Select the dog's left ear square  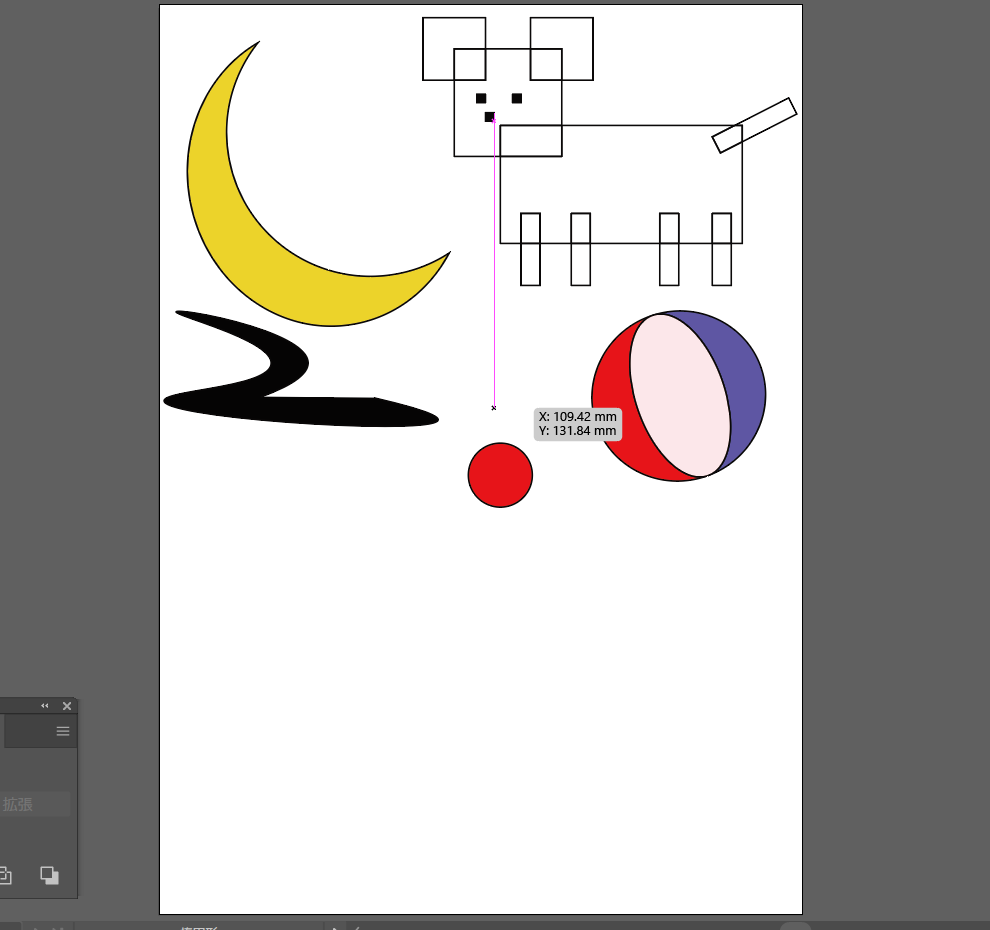point(438,32)
